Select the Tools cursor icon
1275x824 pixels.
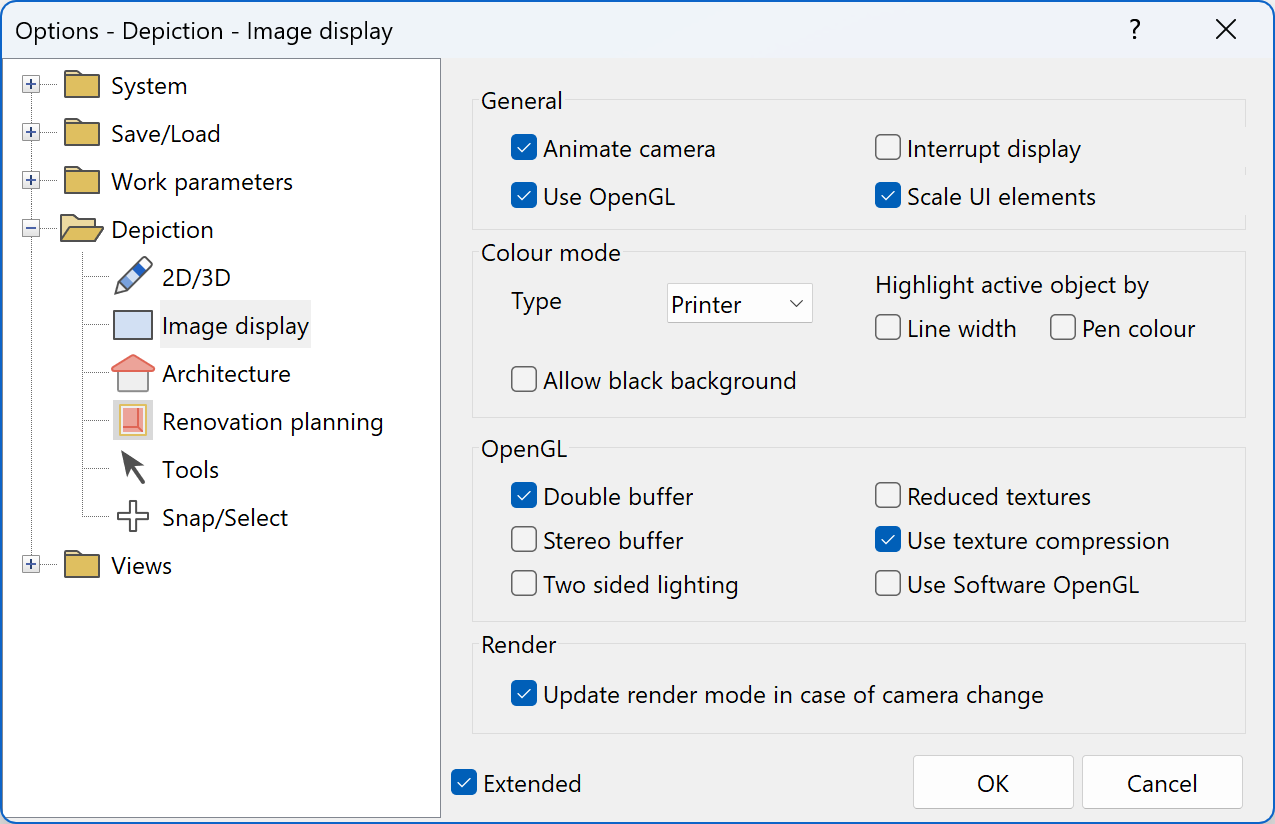click(132, 468)
